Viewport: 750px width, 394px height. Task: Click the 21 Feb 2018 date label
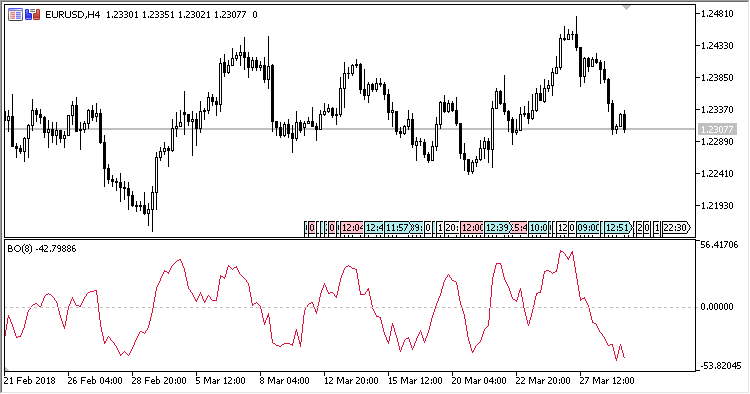pyautogui.click(x=30, y=381)
